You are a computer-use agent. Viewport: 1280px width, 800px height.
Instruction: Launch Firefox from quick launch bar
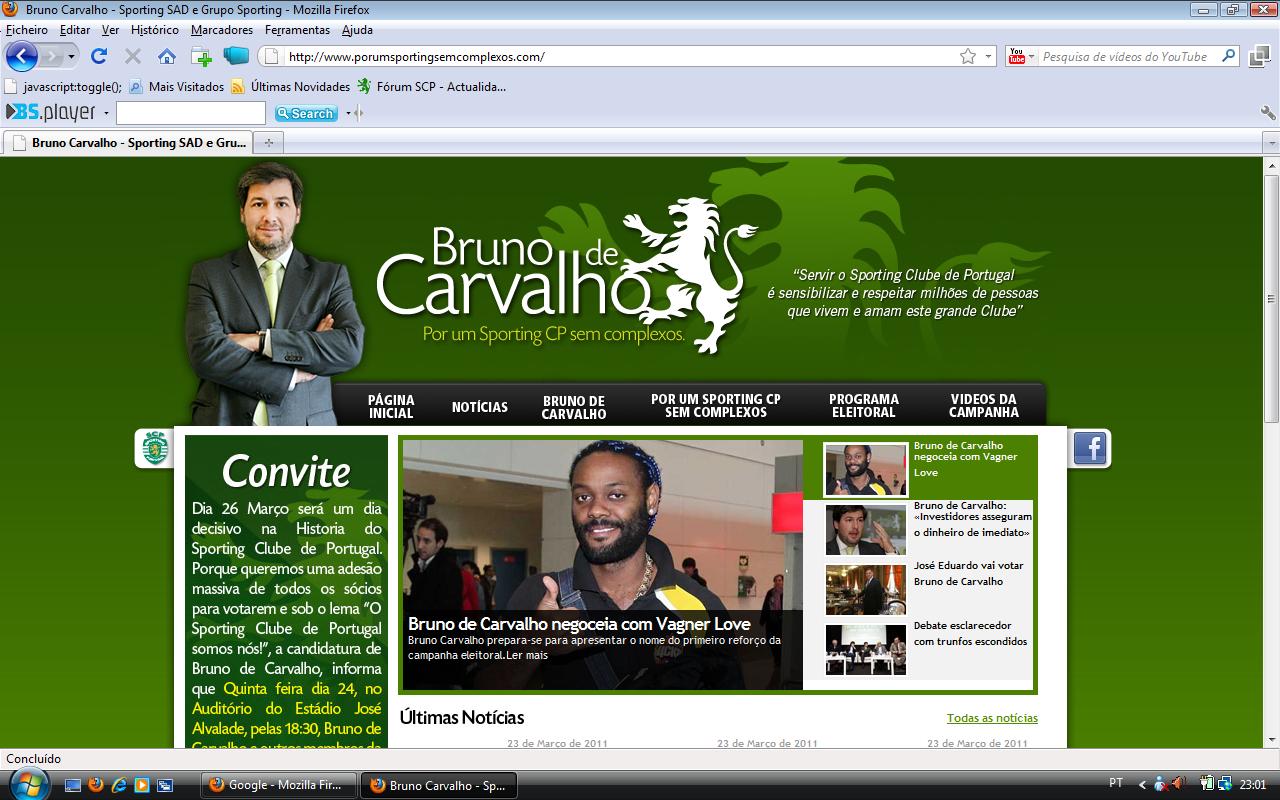(96, 785)
